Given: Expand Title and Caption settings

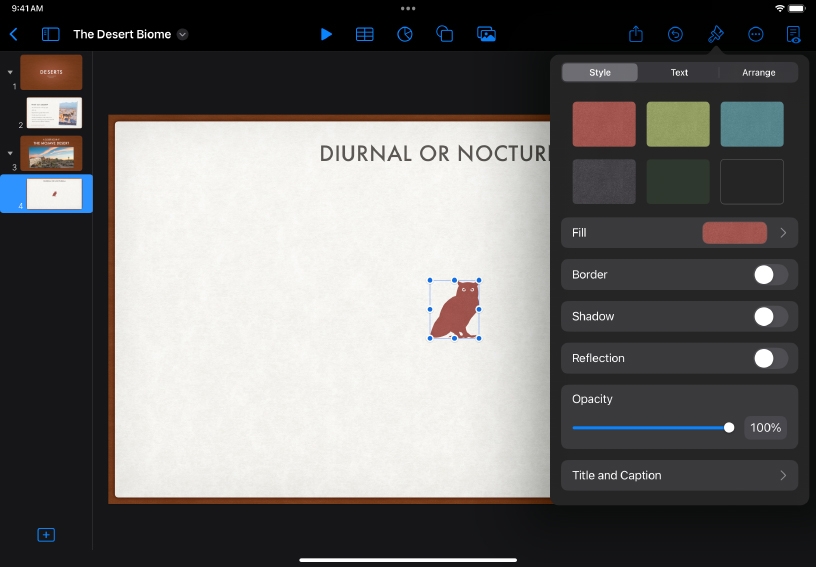Looking at the screenshot, I should 679,476.
